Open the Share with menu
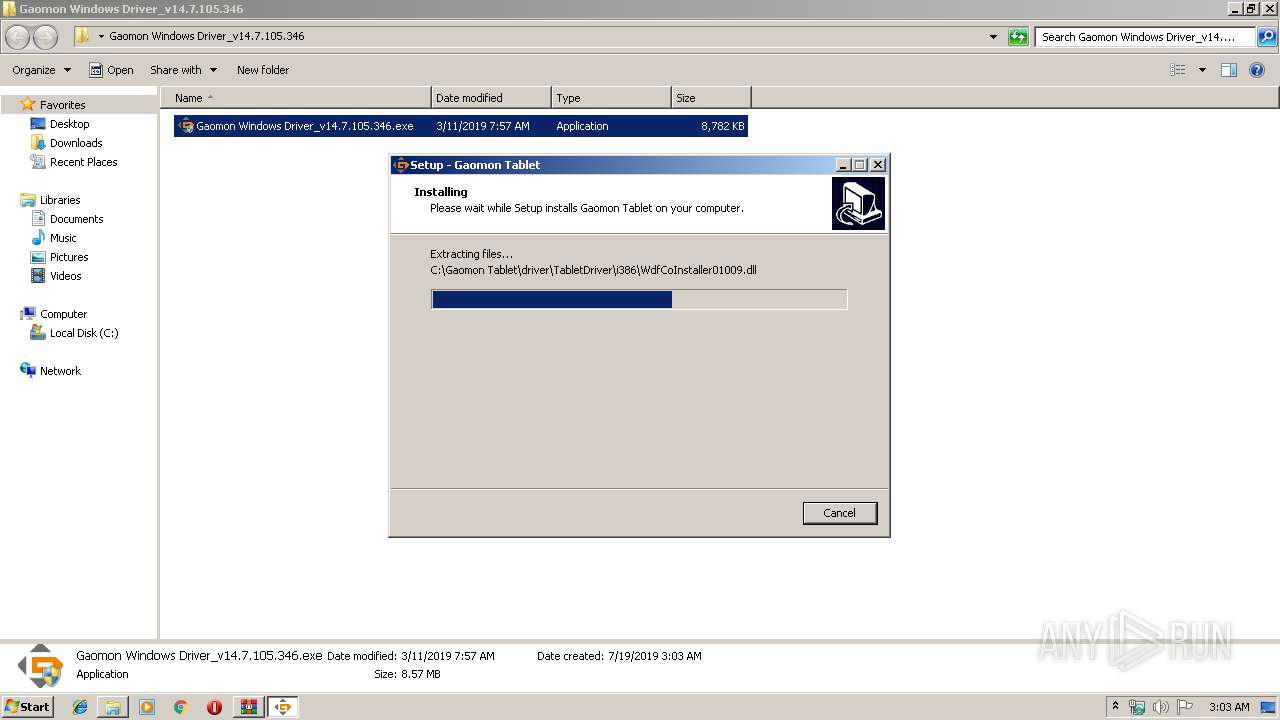This screenshot has width=1280, height=720. click(x=183, y=70)
